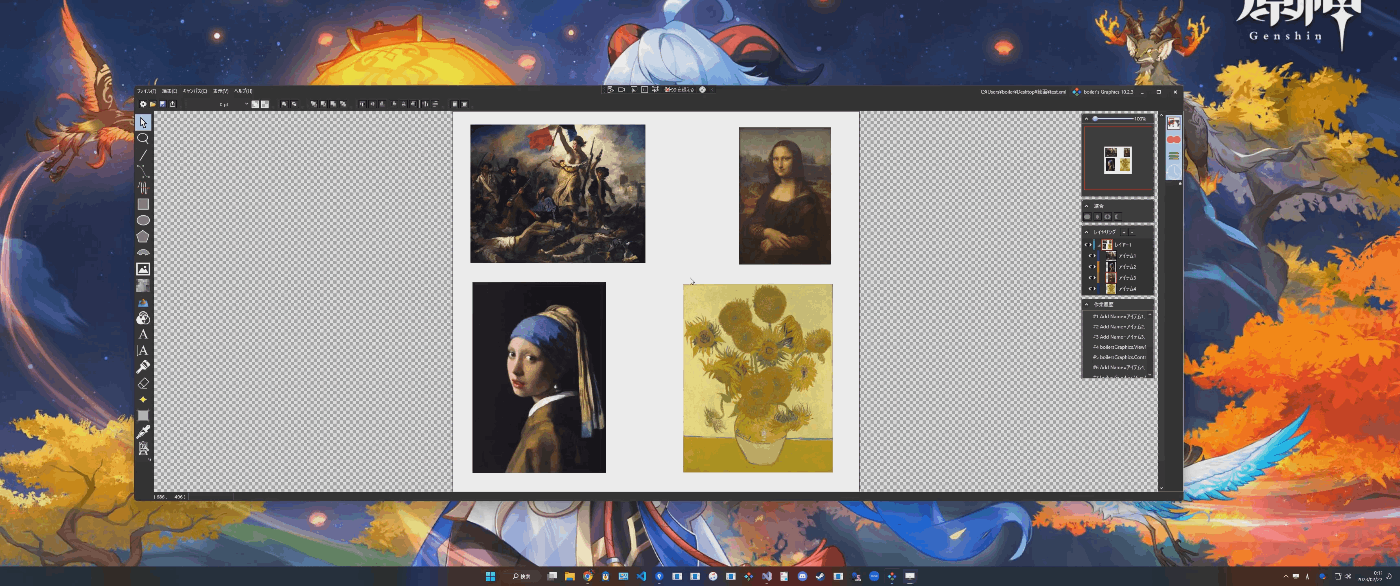Select the straight line tool
The image size is (1400, 586).
click(x=143, y=155)
